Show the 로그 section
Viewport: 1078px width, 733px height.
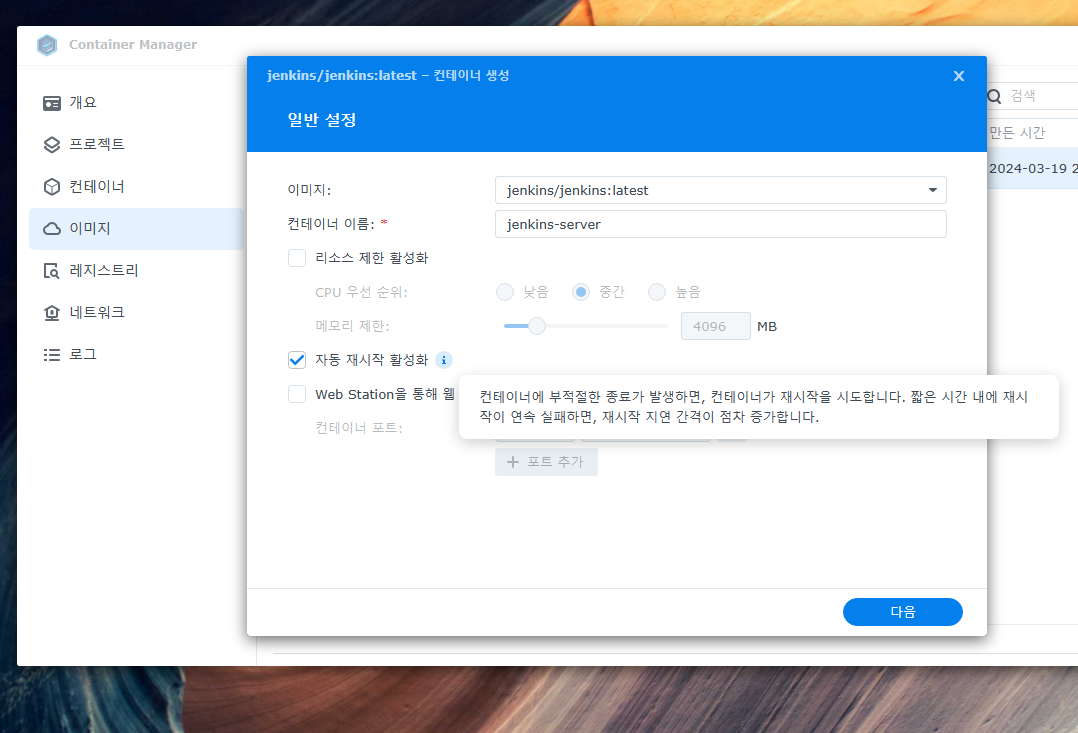tap(136, 354)
